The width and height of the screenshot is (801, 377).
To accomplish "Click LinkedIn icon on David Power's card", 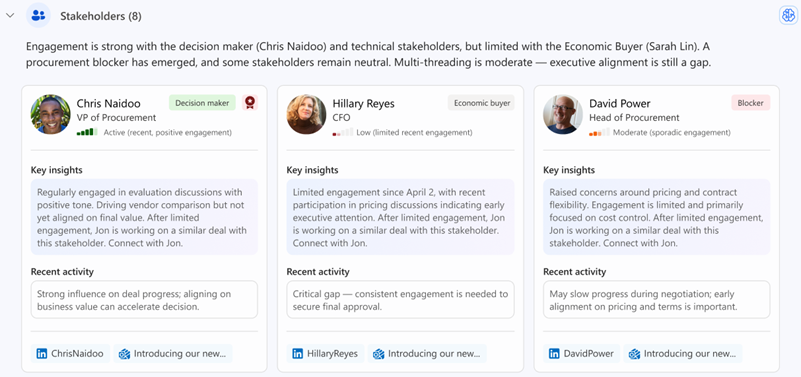I will pos(554,354).
